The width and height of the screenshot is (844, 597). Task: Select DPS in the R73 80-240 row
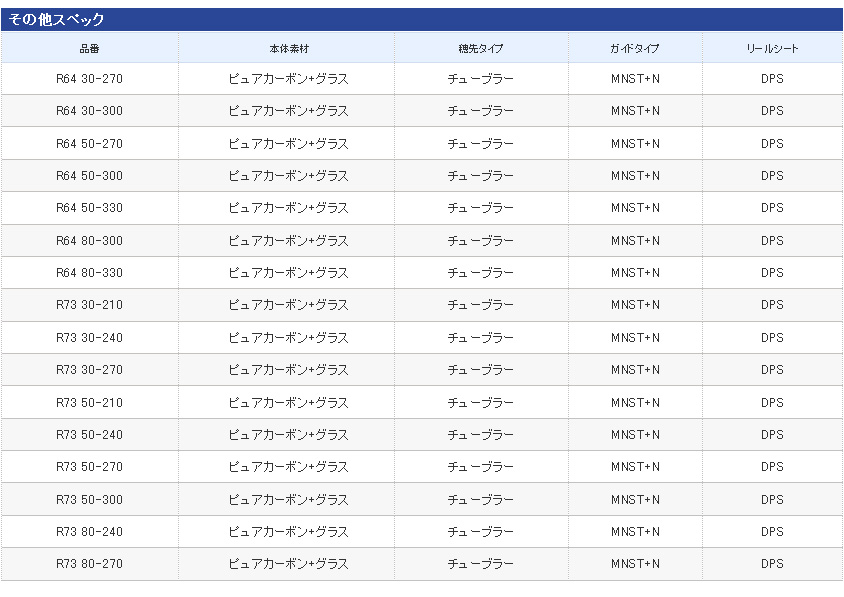(x=772, y=532)
